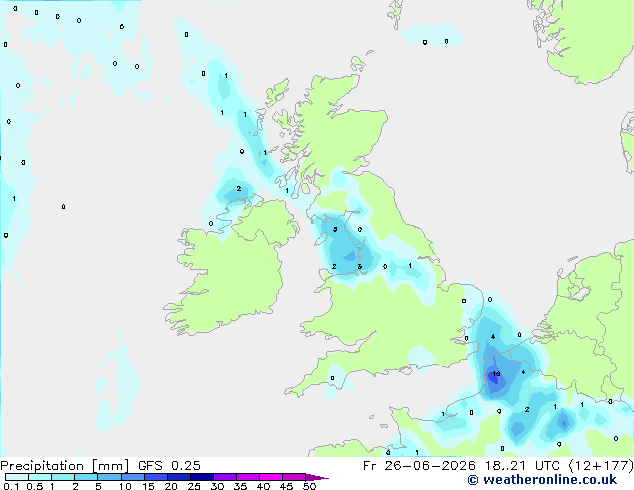Screen dimensions: 634x490
Task: Click the '2' value off Northern Ireland's north coast
Action: coord(239,188)
